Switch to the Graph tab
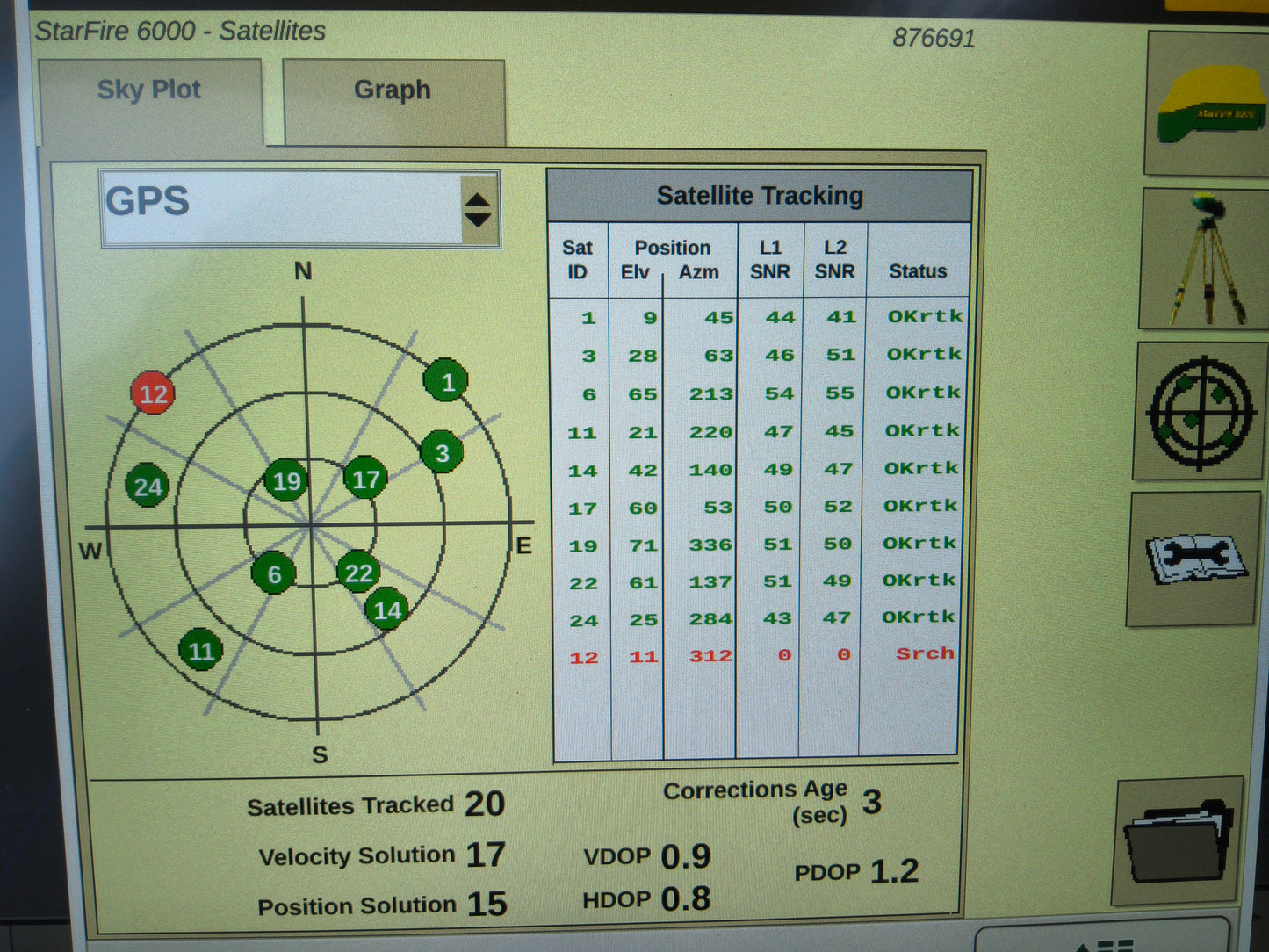The height and width of the screenshot is (952, 1269). click(391, 90)
